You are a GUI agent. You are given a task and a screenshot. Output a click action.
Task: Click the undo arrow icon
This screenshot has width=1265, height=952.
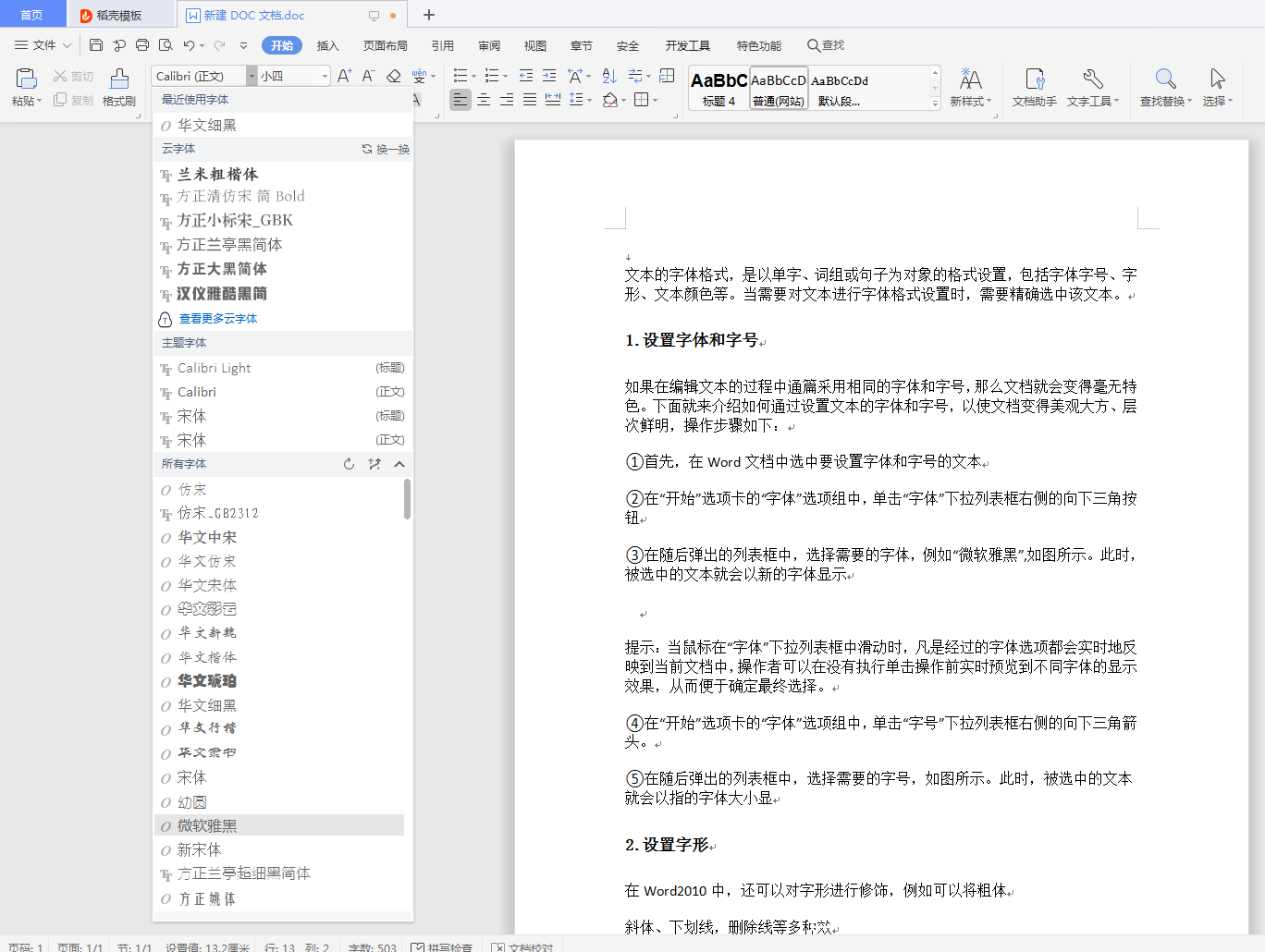(189, 45)
